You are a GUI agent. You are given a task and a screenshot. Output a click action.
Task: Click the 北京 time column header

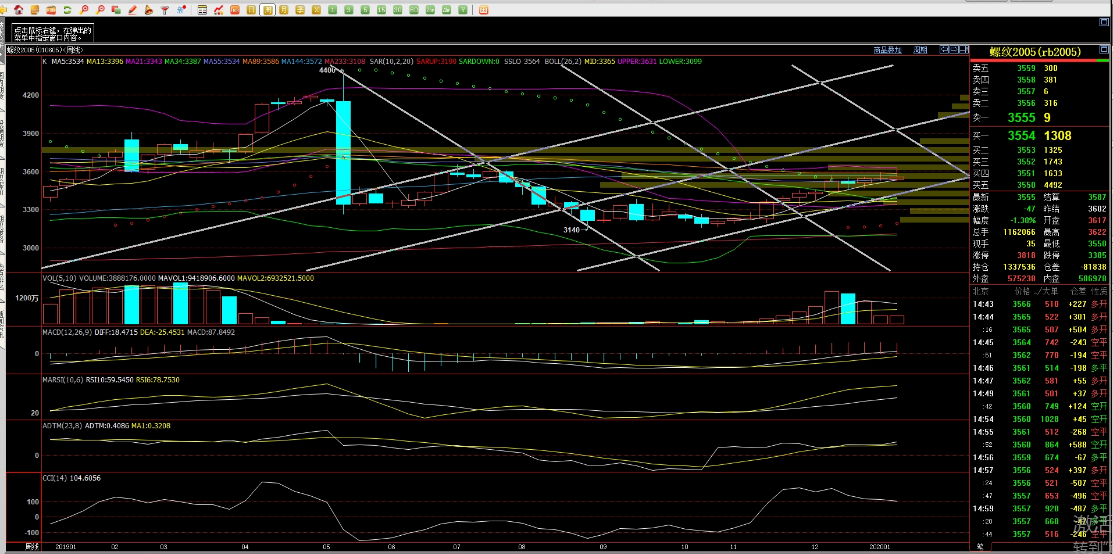pos(983,291)
